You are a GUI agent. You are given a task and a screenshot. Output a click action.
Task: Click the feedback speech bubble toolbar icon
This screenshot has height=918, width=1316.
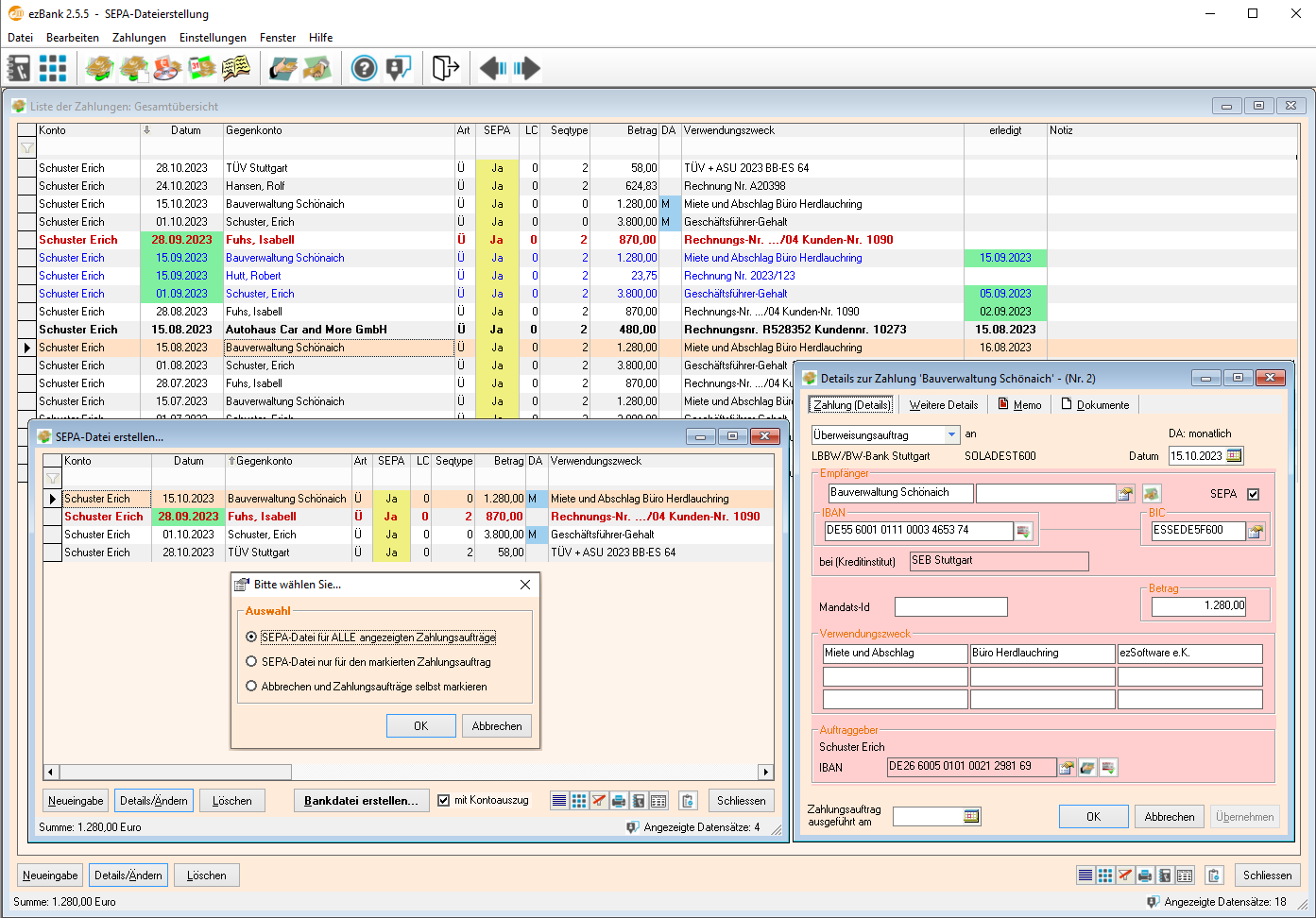point(398,67)
